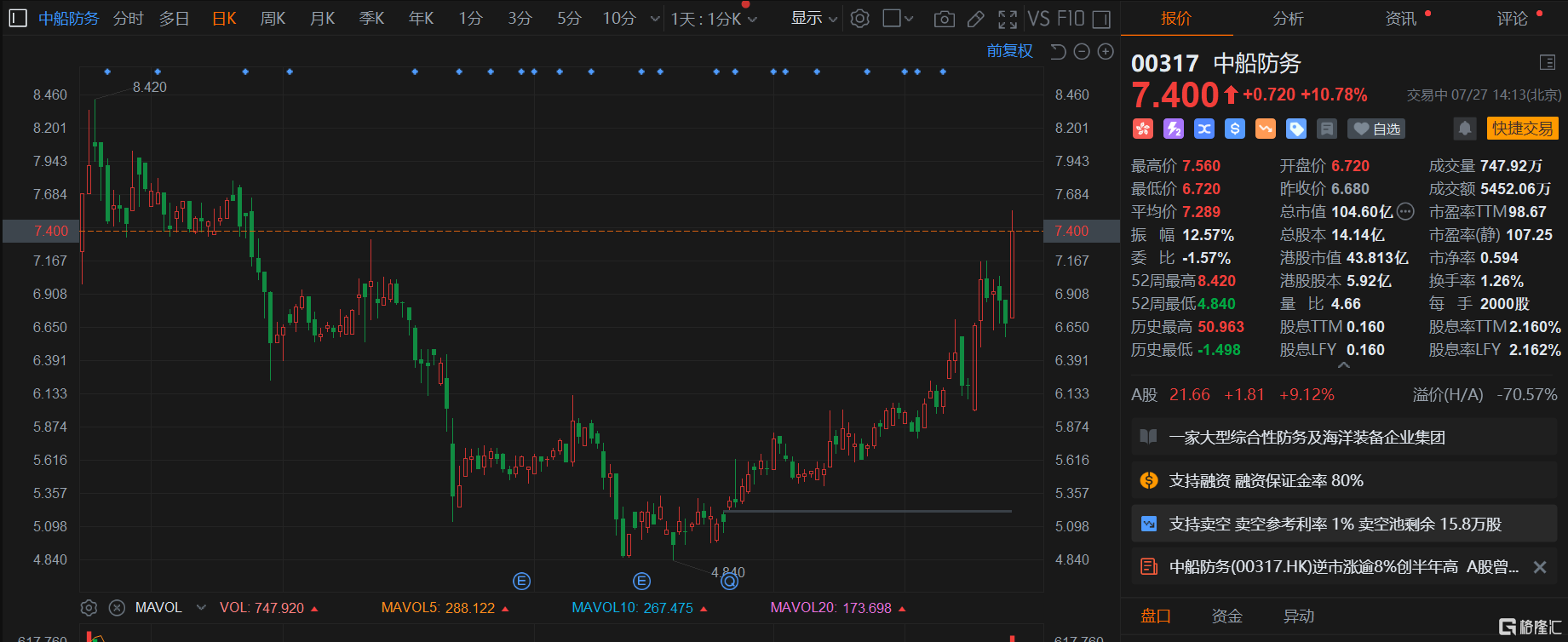Select 5分 minute chart

tap(569, 19)
